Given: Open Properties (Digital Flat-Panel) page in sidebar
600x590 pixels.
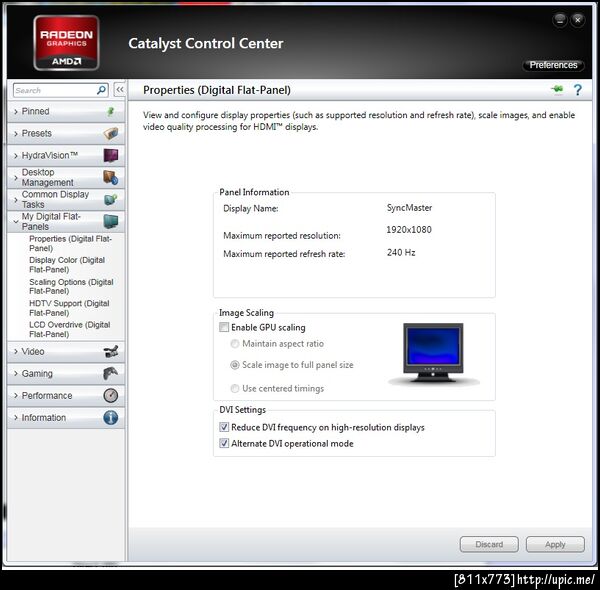Looking at the screenshot, I should [70, 243].
